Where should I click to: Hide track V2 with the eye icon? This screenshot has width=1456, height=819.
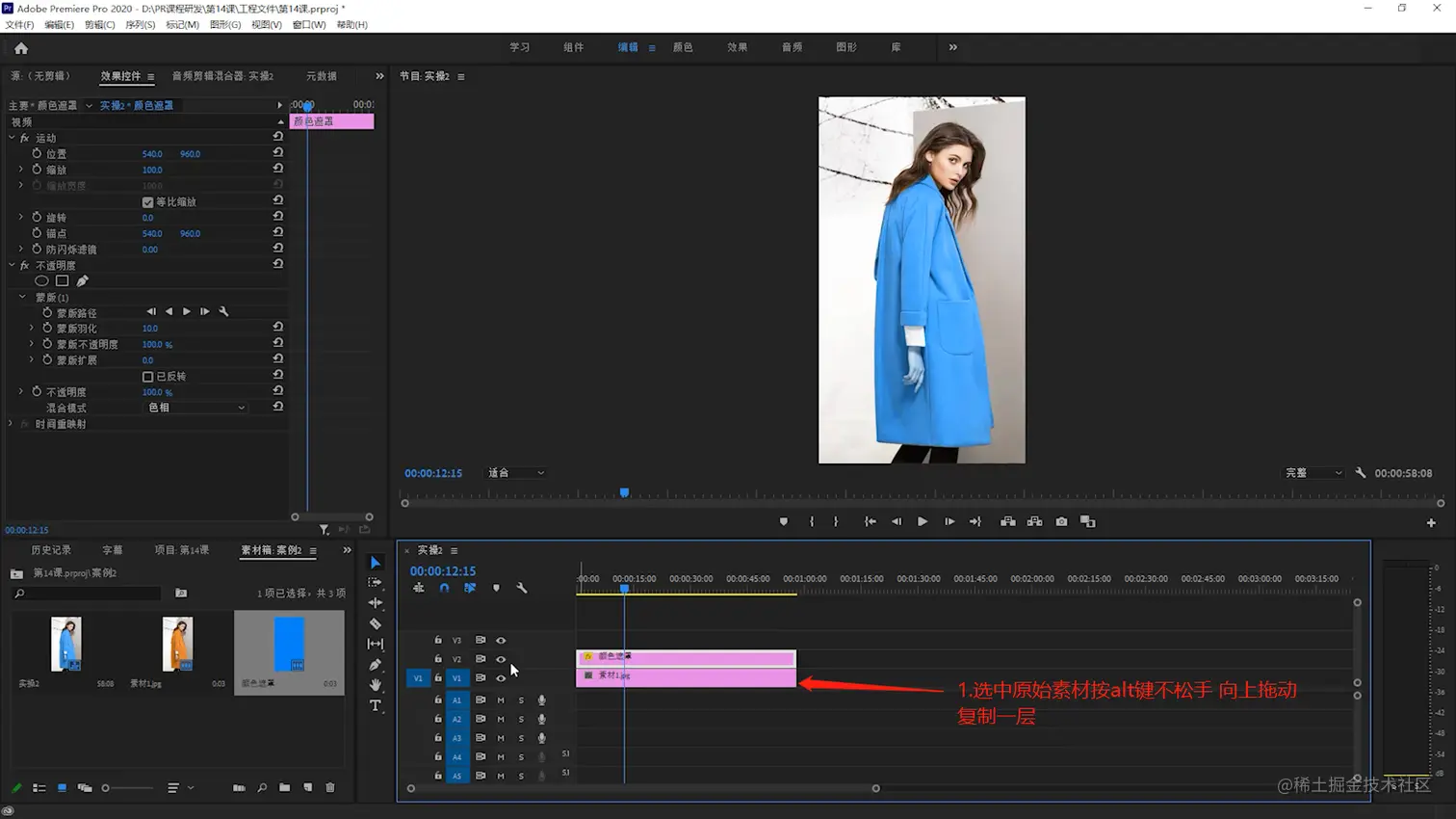pyautogui.click(x=501, y=659)
